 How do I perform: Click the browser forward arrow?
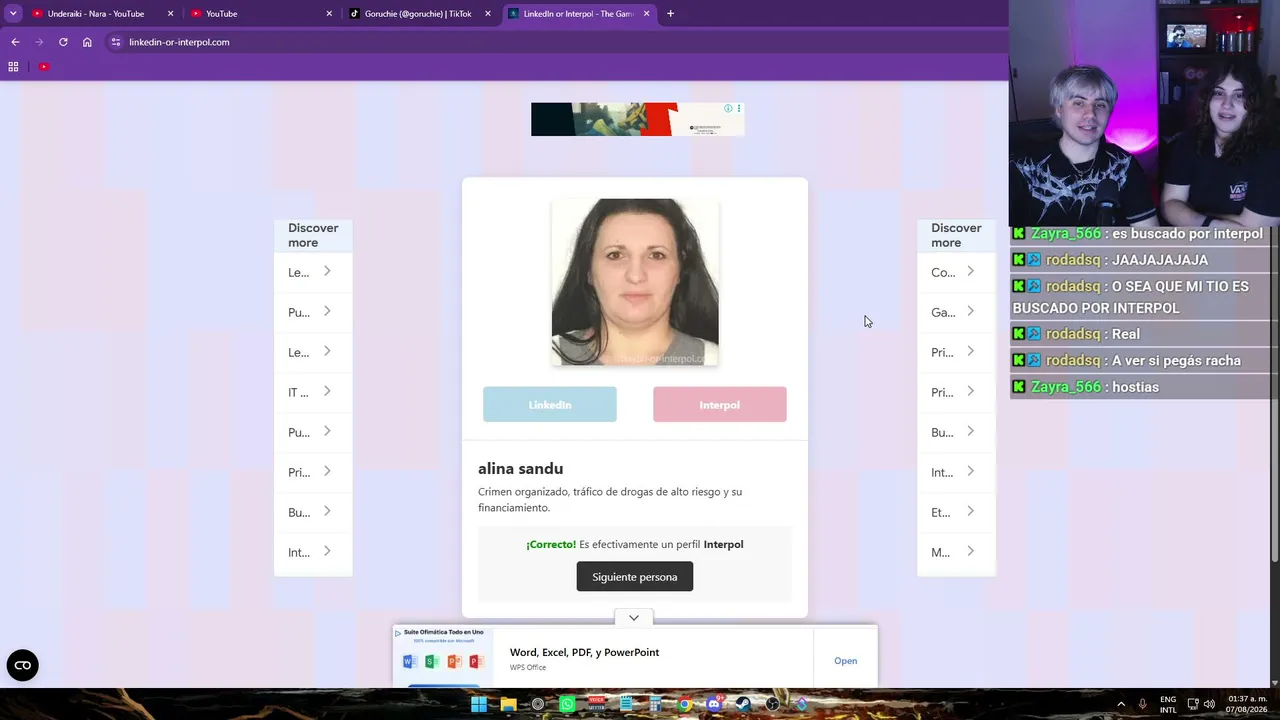39,42
